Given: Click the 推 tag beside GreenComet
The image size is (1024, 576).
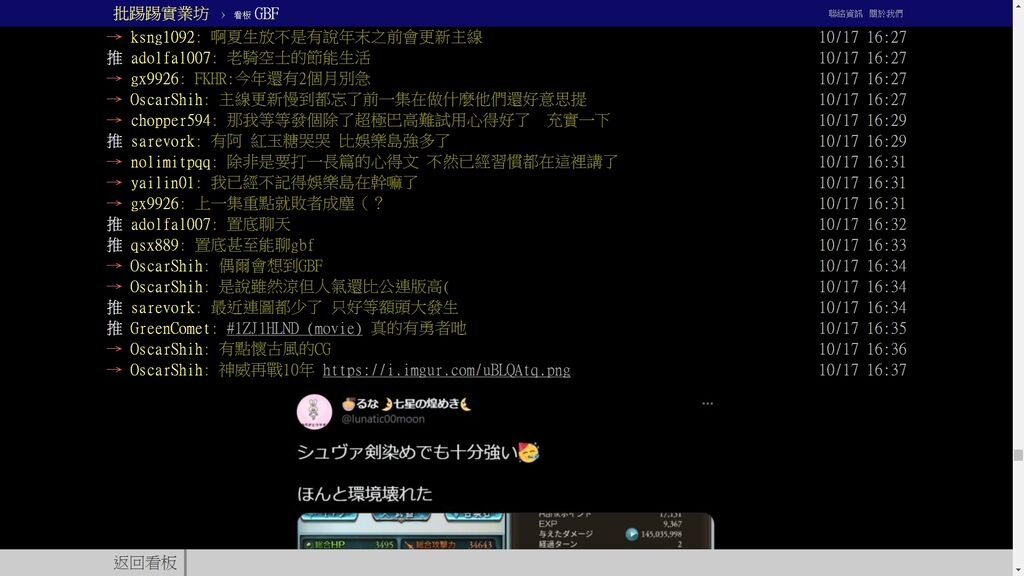Looking at the screenshot, I should pyautogui.click(x=114, y=328).
